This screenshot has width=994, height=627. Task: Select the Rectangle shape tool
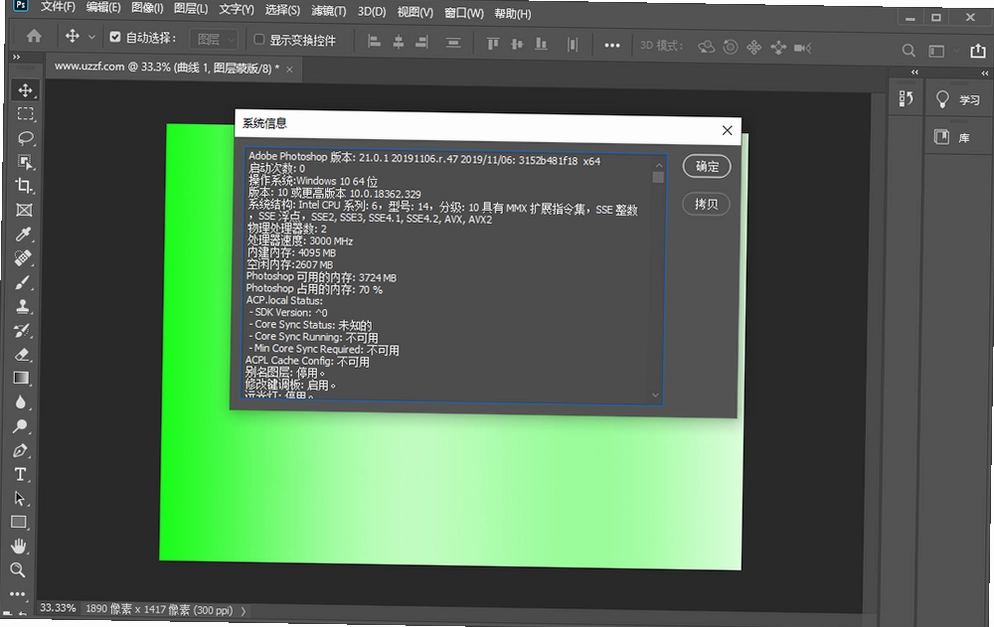pyautogui.click(x=19, y=522)
